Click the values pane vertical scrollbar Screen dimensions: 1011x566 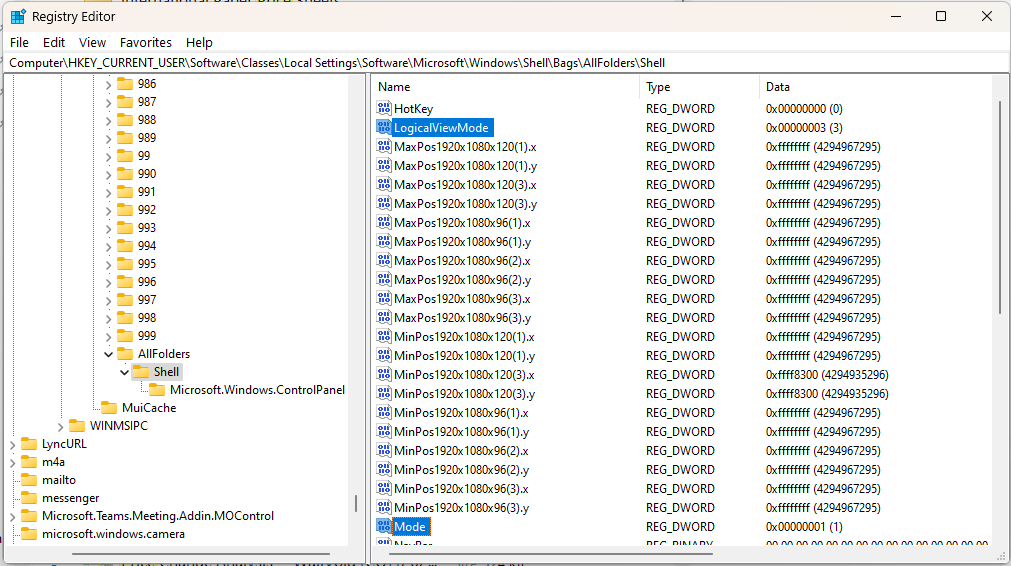[1000, 206]
